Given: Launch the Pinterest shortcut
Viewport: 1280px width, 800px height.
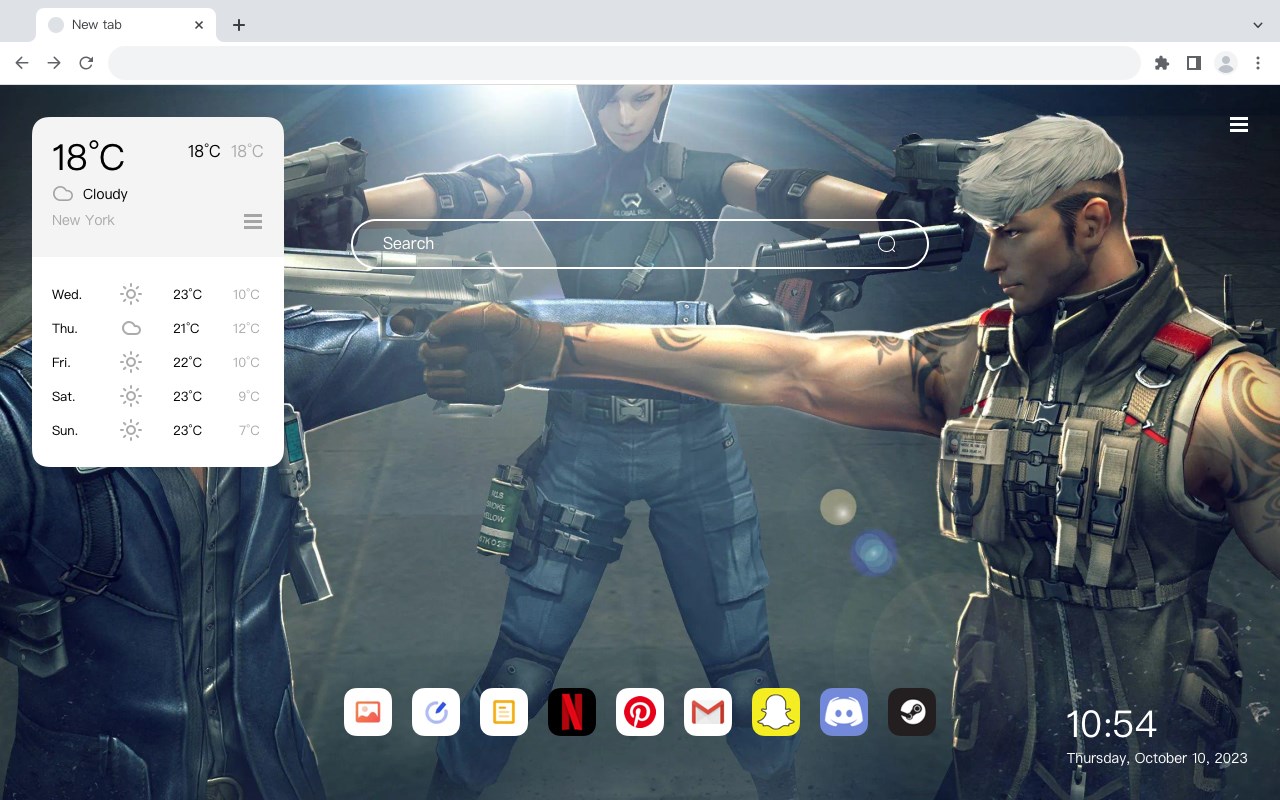Looking at the screenshot, I should point(640,712).
